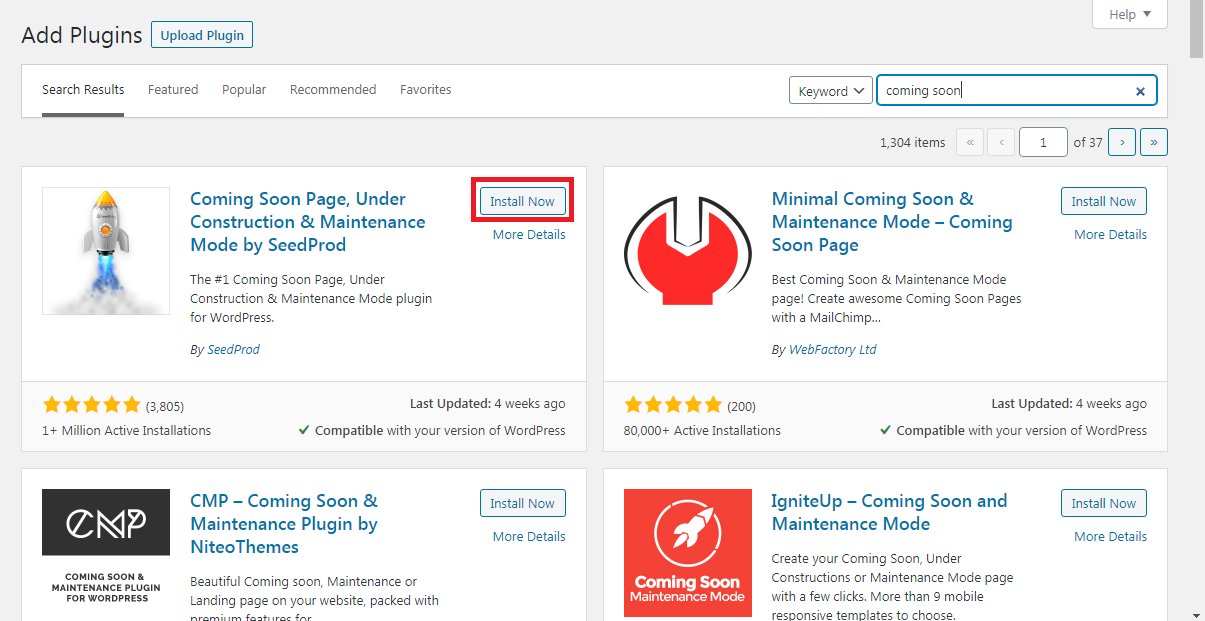
Task: Open CMP – Coming Soon & Maintenance title
Action: pos(285,524)
